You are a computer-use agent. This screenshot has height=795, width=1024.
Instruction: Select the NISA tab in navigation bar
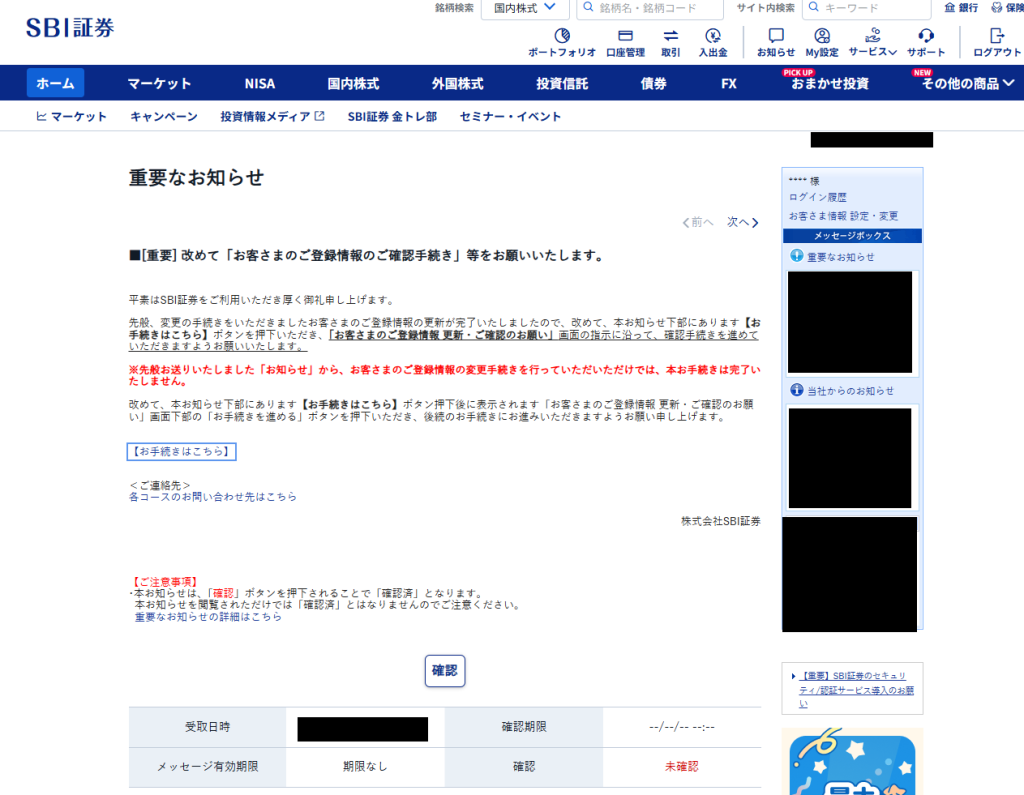(259, 84)
